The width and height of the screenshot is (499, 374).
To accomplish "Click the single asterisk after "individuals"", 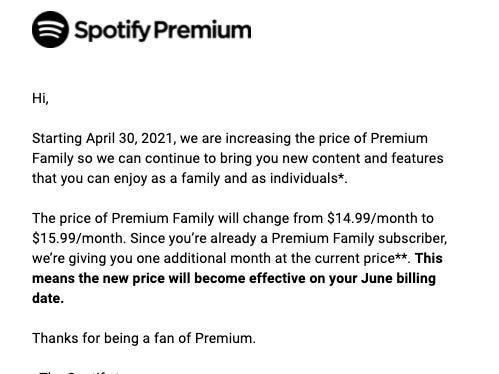I will [341, 176].
